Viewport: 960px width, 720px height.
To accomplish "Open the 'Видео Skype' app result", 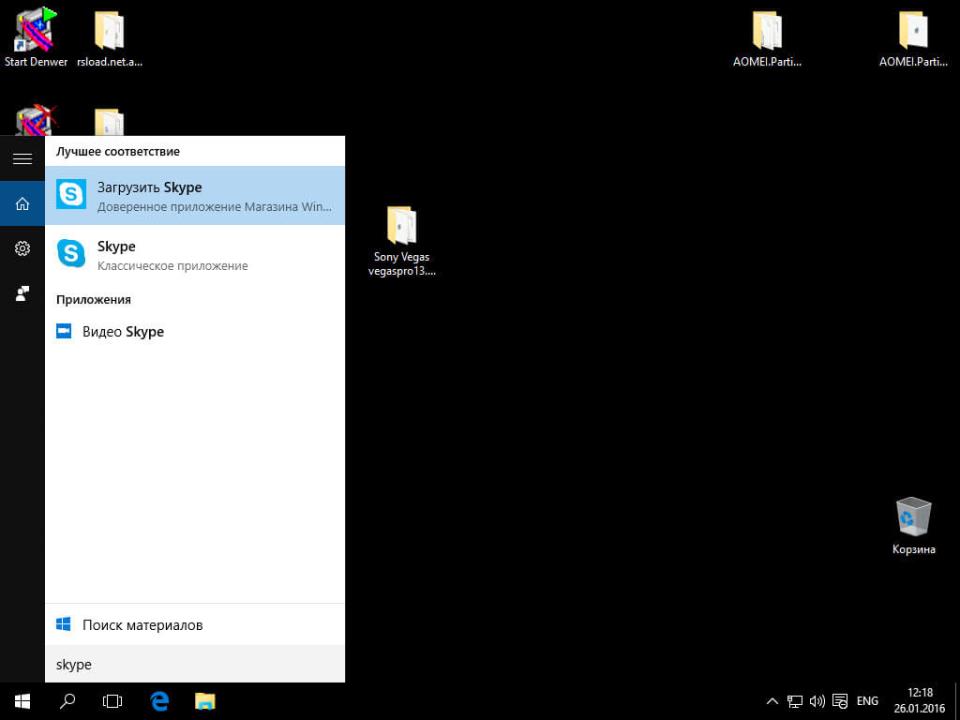I will tap(195, 331).
